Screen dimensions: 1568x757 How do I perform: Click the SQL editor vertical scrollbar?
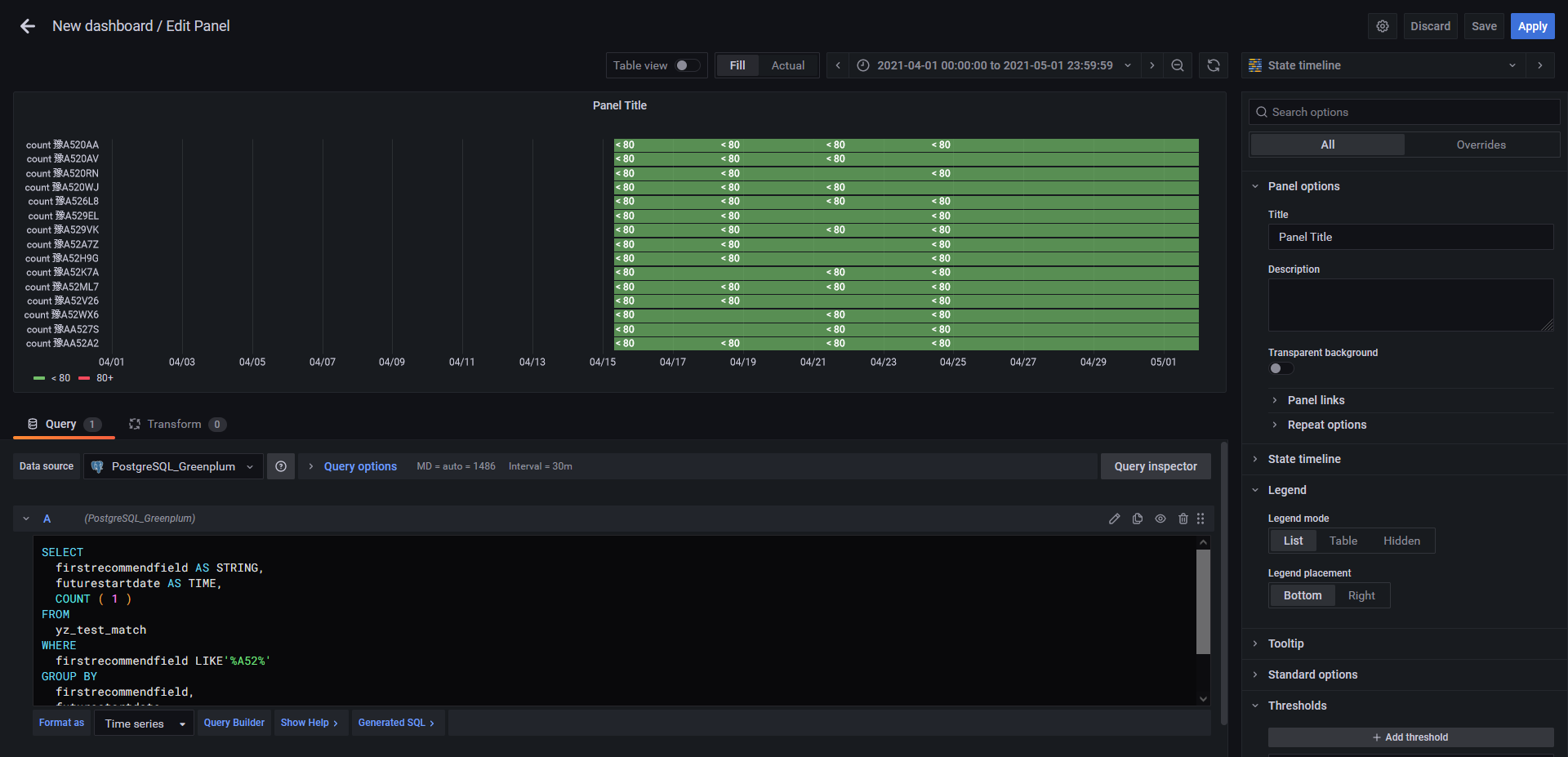(1203, 601)
